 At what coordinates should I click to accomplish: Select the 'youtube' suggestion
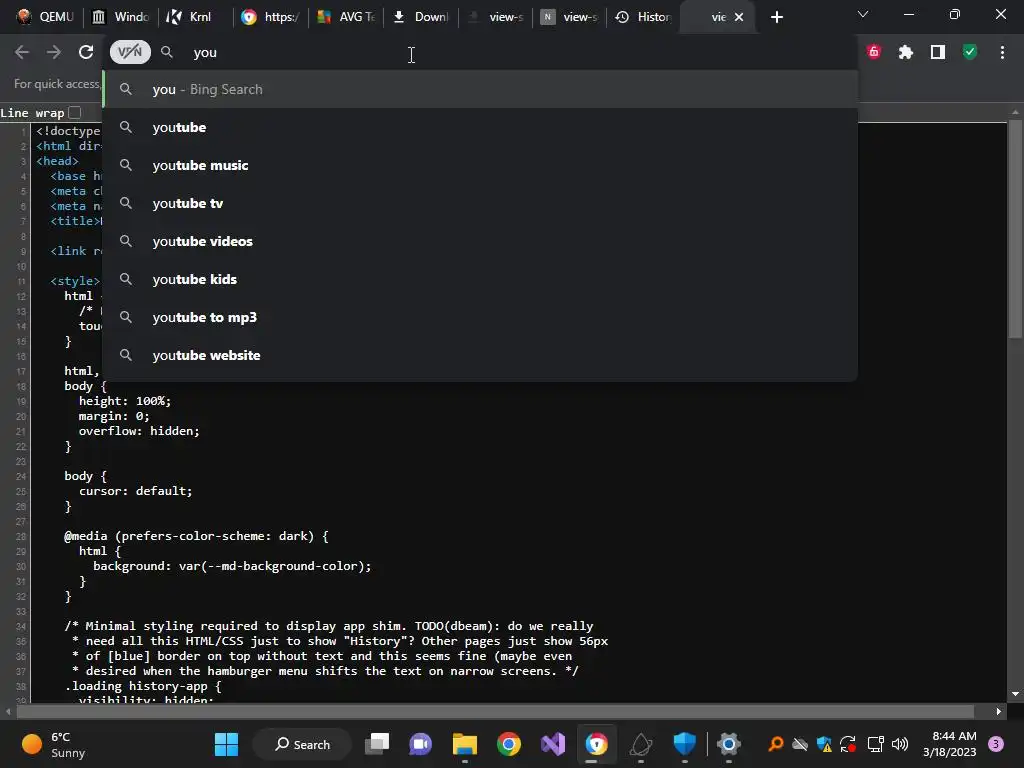[x=480, y=127]
